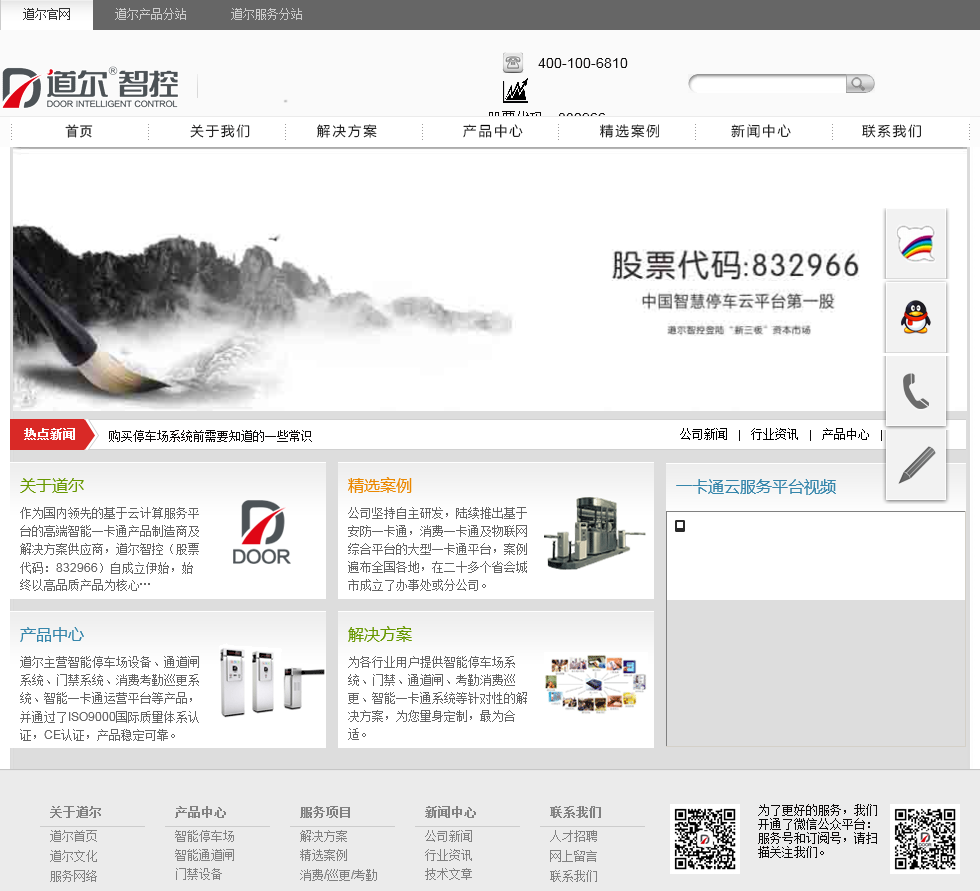
Task: Click the WeChat notice text 为了更好的服务
Action: 818,831
